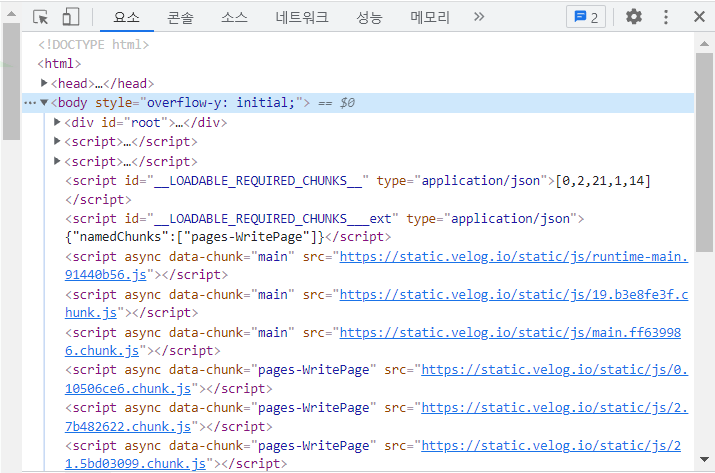Image resolution: width=715 pixels, height=473 pixels.
Task: Click the overflow-y: initial style value
Action: (x=221, y=103)
